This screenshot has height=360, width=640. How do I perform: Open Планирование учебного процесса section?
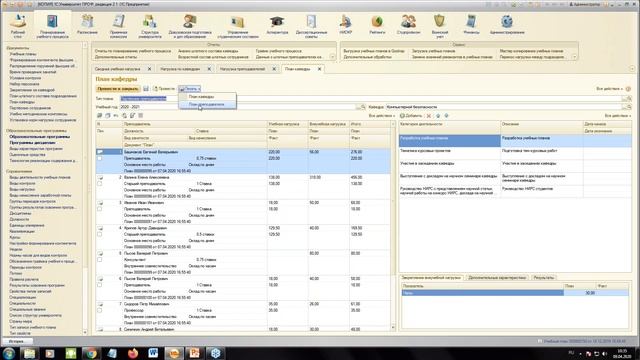coord(52,25)
